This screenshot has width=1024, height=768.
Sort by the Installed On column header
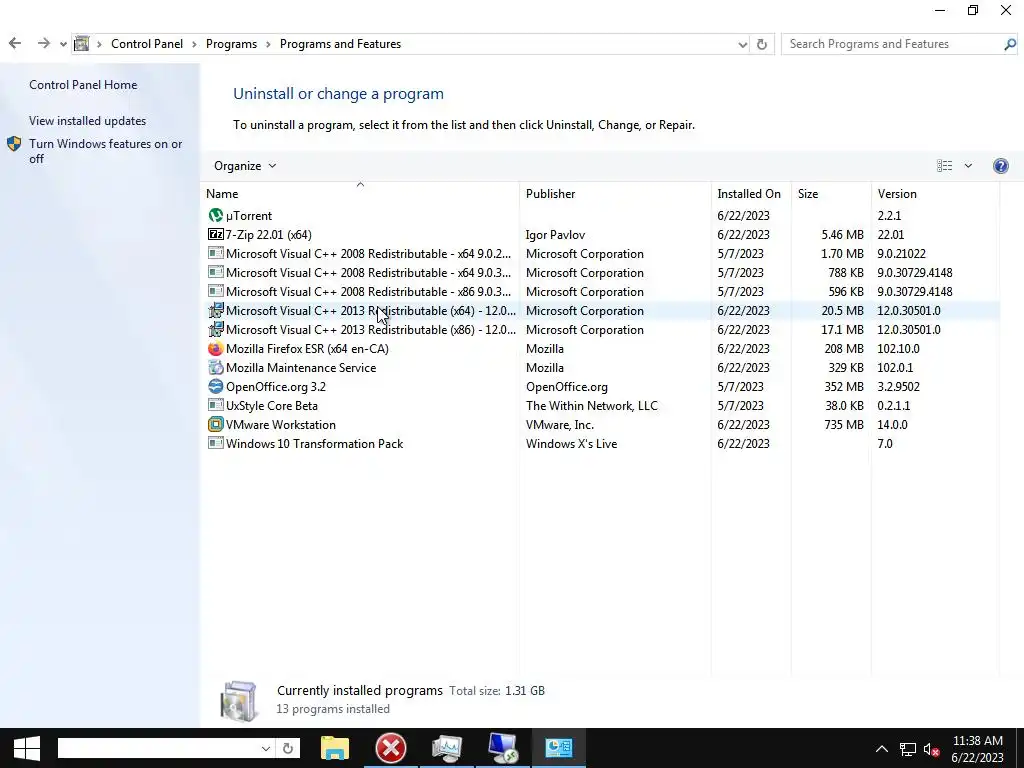[x=751, y=194]
